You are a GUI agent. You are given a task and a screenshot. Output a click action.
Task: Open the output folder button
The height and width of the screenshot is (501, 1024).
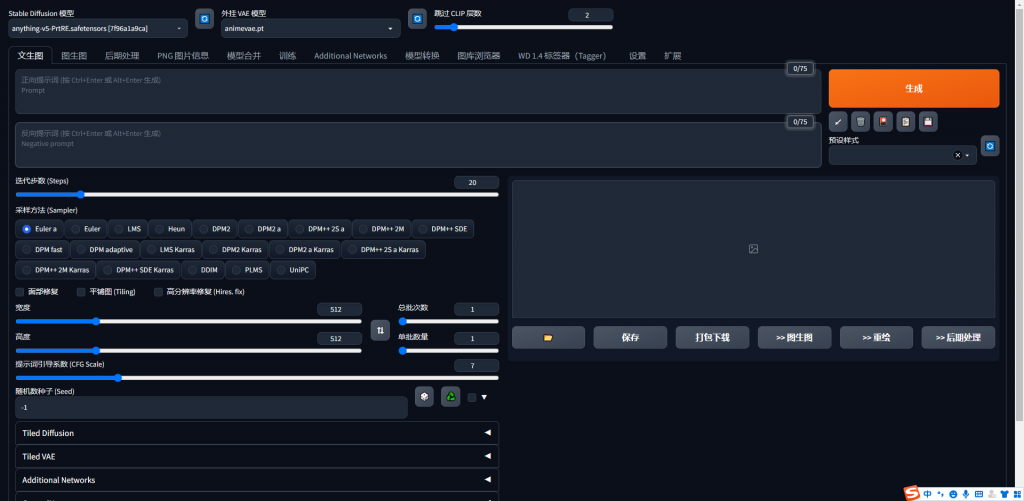pyautogui.click(x=548, y=338)
